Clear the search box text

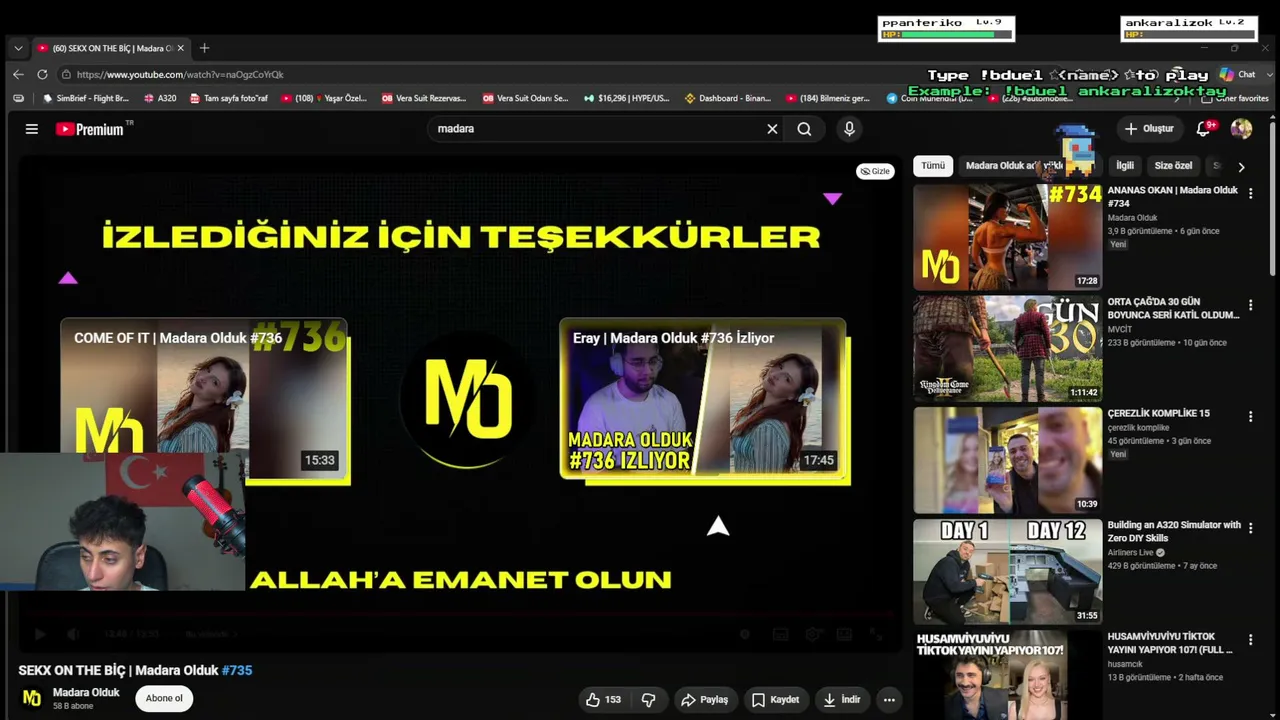[772, 129]
